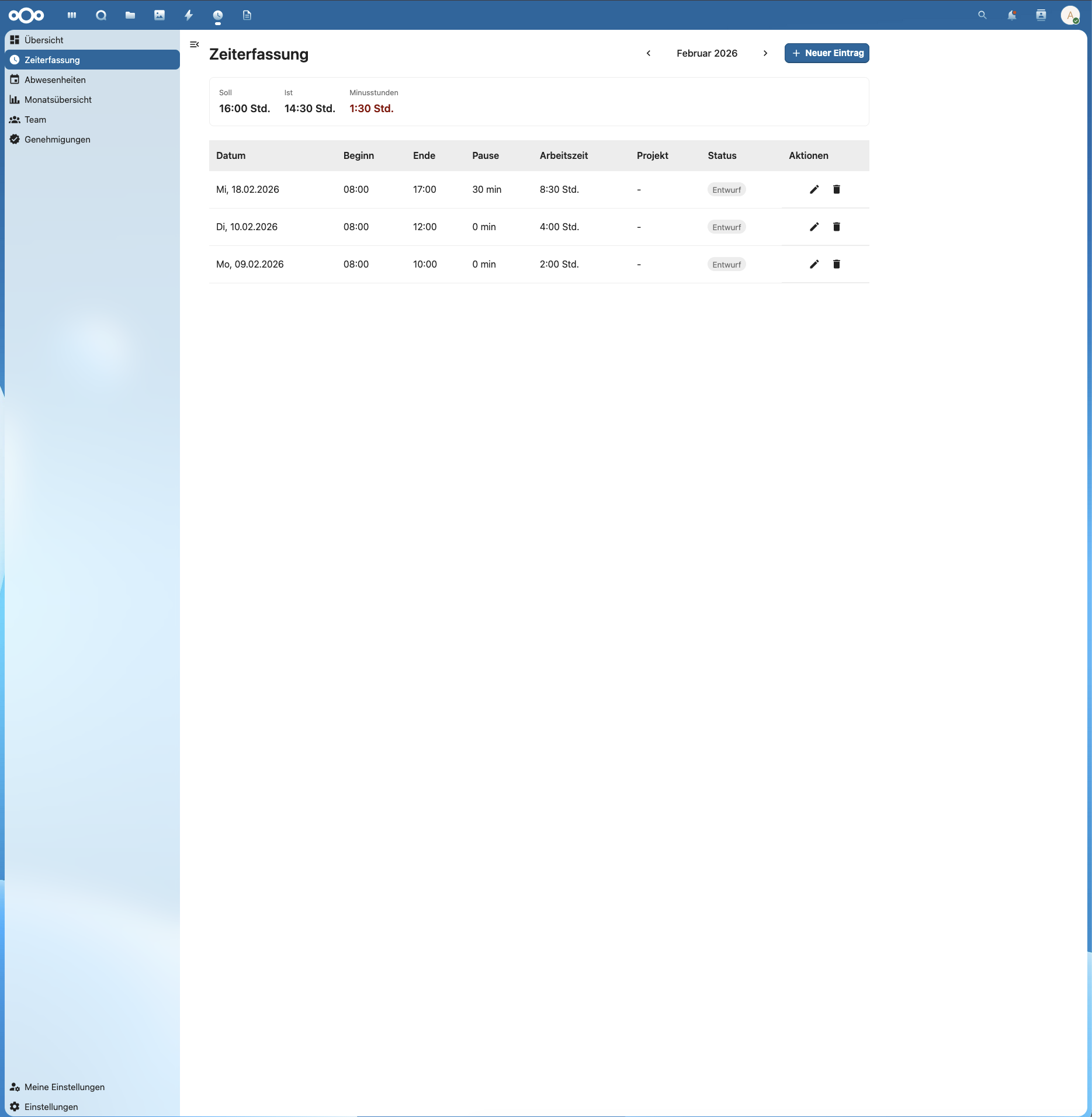Go to the next month
This screenshot has width=1092, height=1117.
[765, 53]
